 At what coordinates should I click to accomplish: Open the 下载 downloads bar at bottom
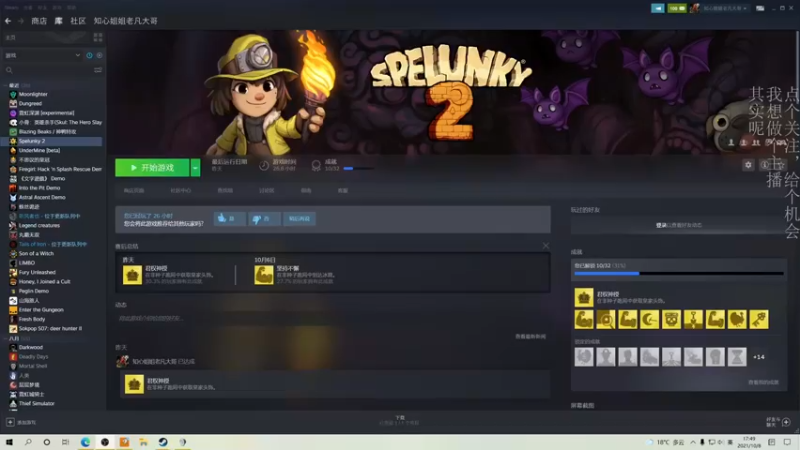click(399, 420)
